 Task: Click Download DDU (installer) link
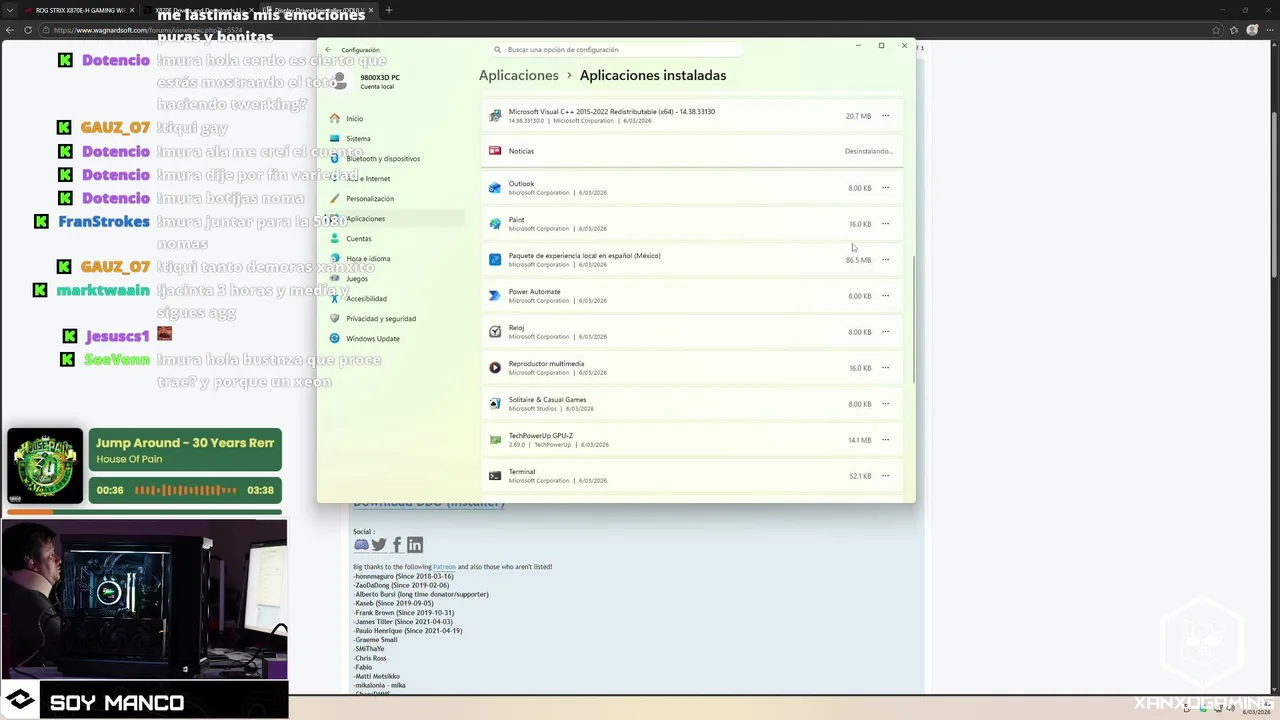429,503
